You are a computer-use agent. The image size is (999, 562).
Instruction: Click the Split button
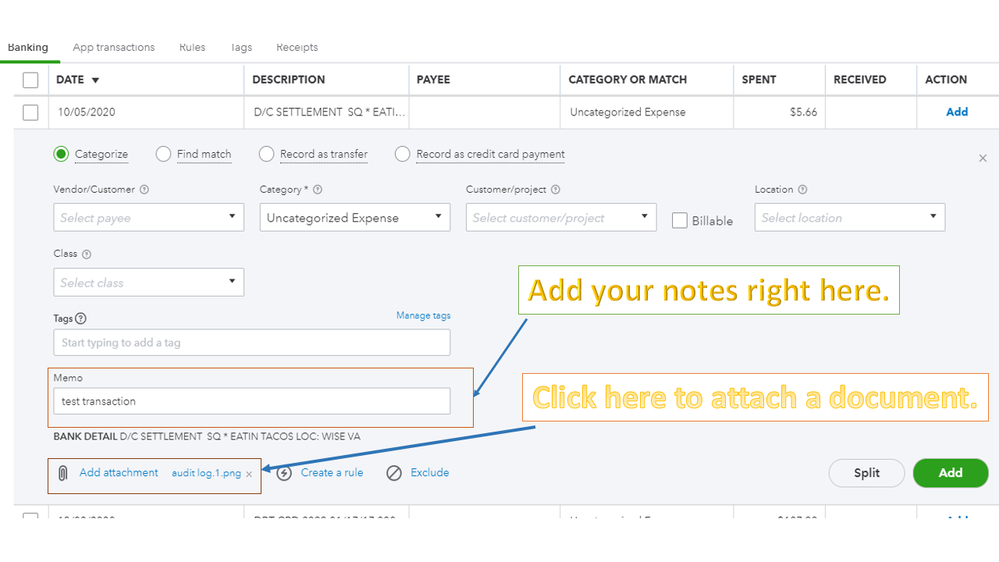click(x=867, y=473)
